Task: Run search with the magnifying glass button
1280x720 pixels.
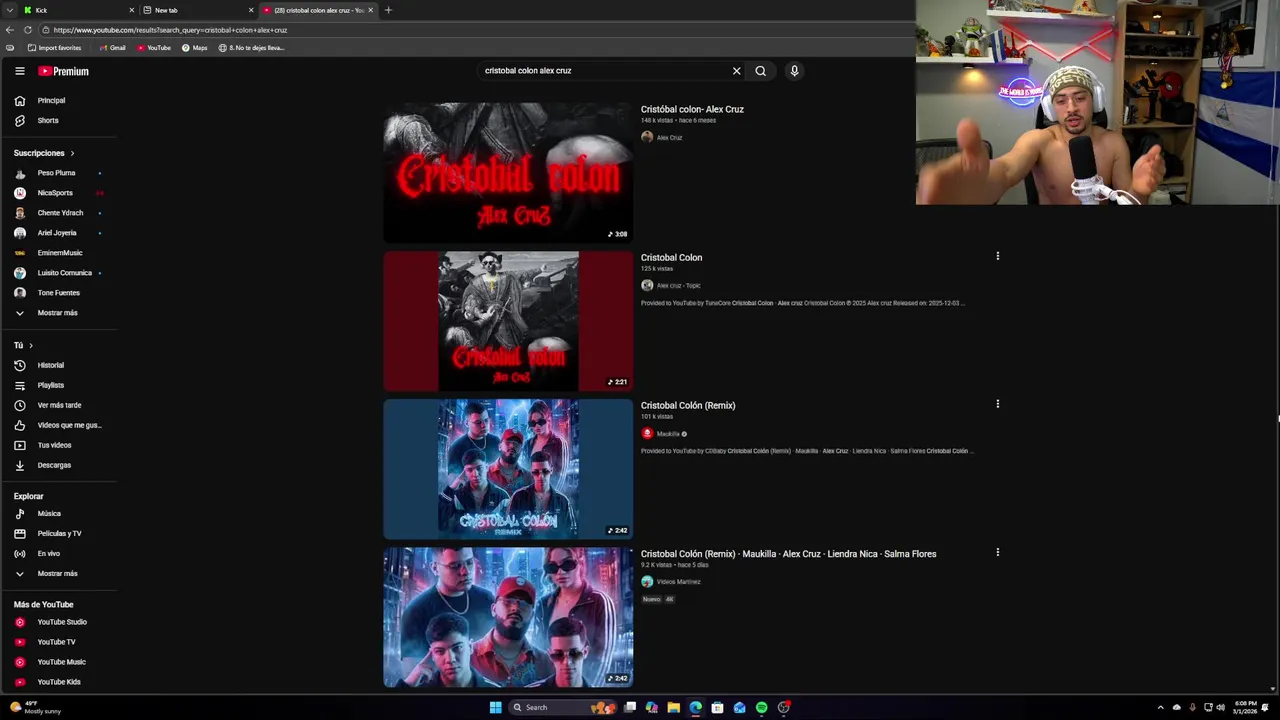Action: 761,71
